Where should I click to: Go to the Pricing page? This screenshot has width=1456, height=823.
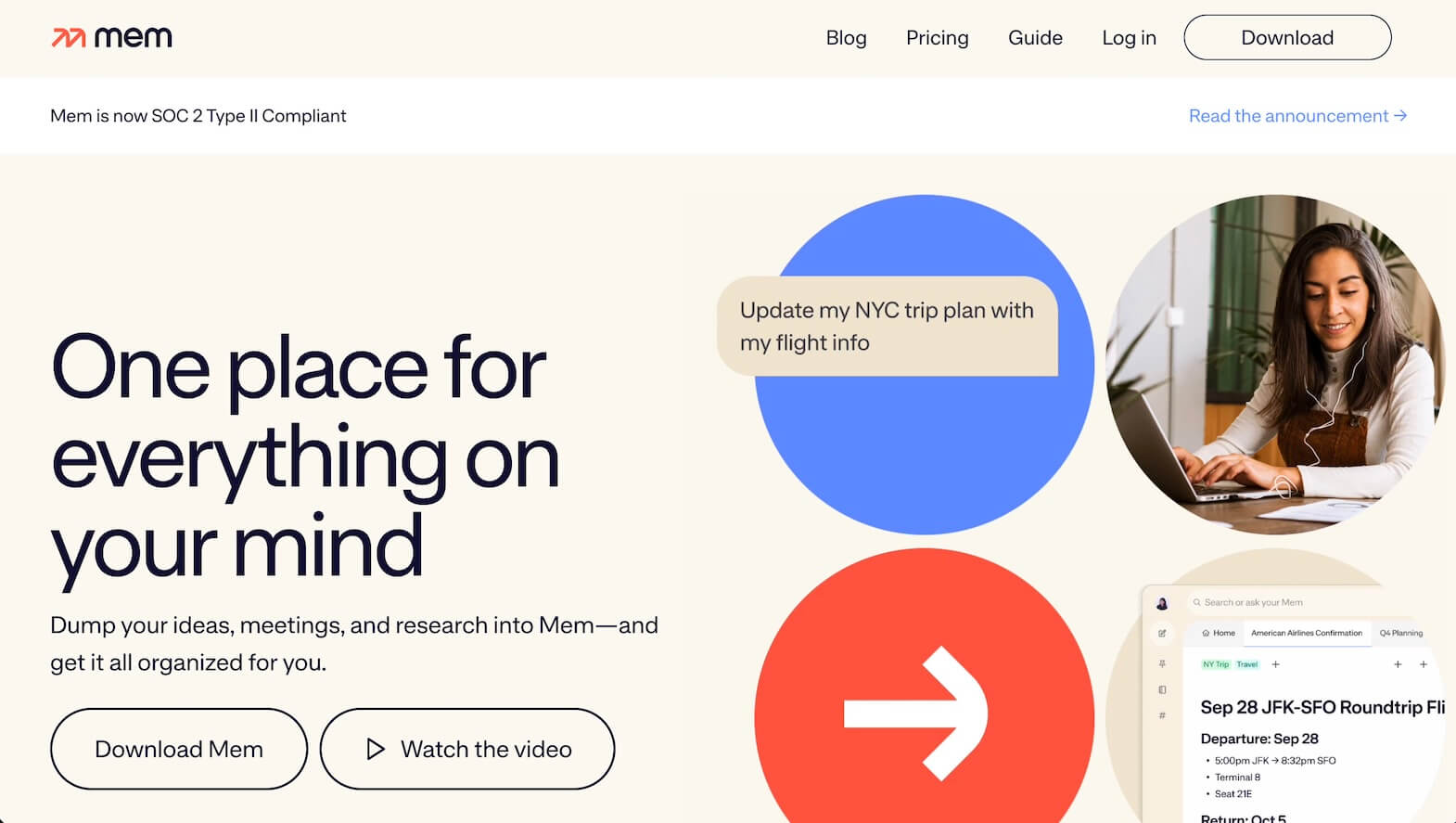point(937,38)
